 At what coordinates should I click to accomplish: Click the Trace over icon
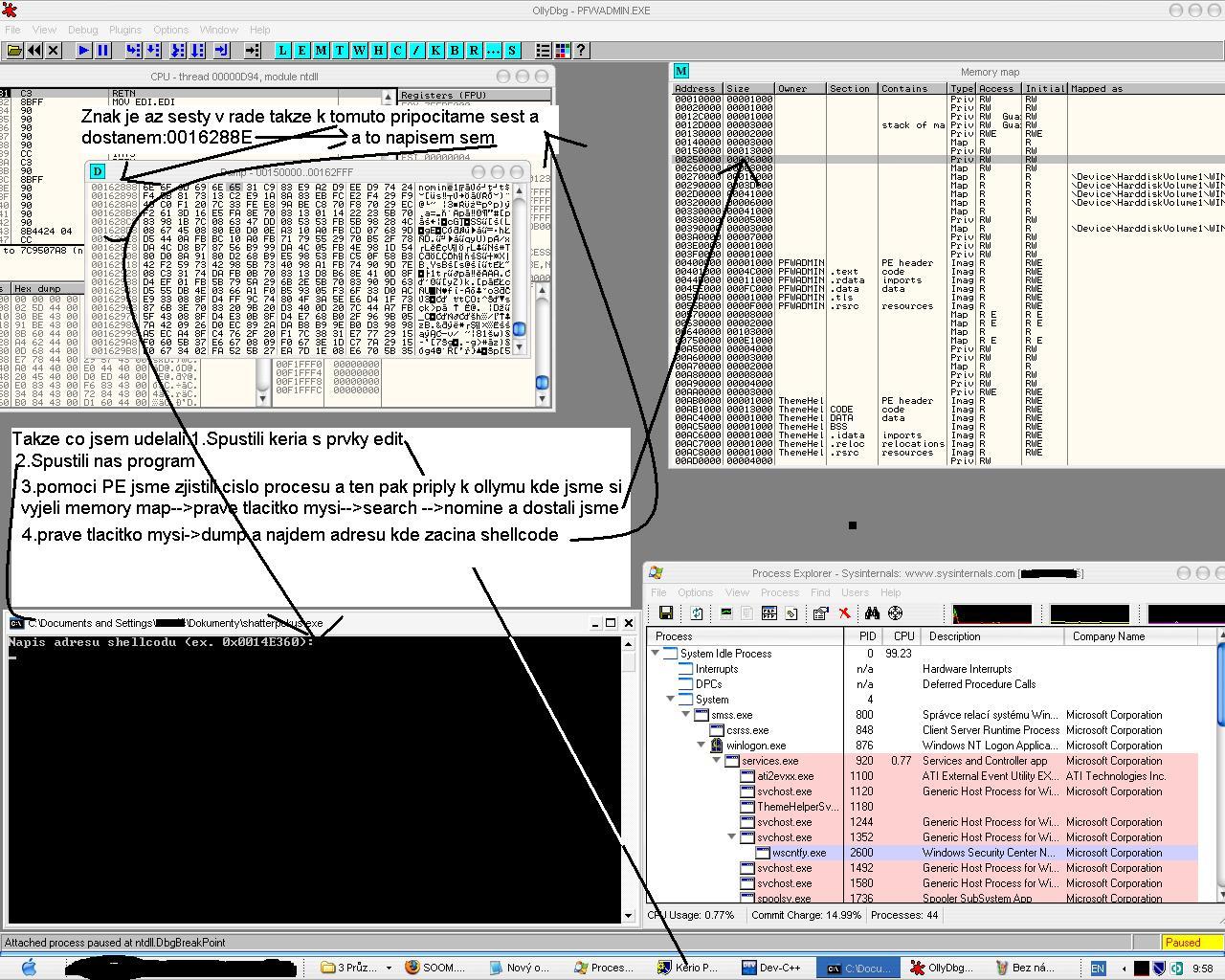197,50
